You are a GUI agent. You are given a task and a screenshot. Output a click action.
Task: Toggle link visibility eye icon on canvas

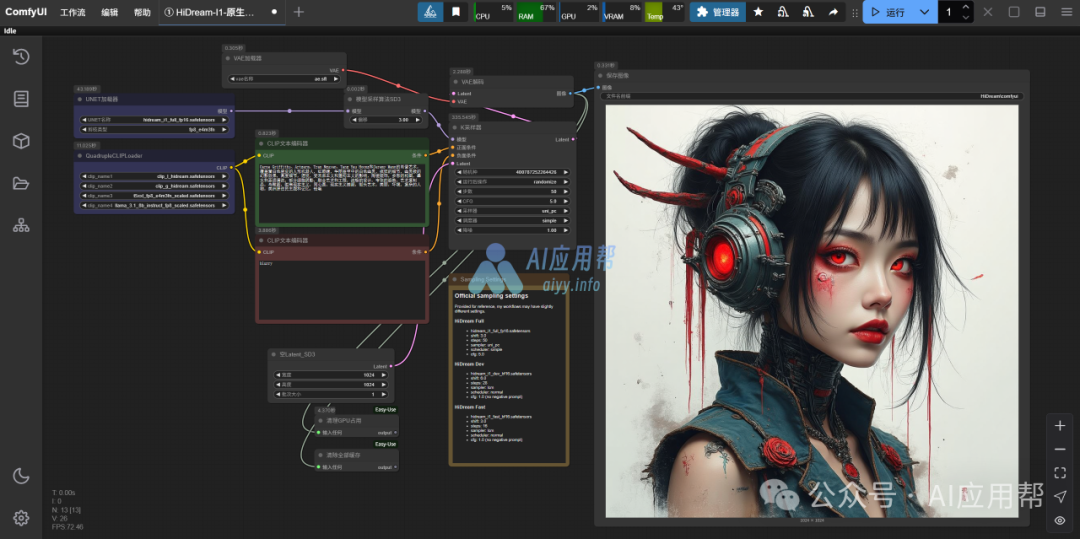[1060, 520]
